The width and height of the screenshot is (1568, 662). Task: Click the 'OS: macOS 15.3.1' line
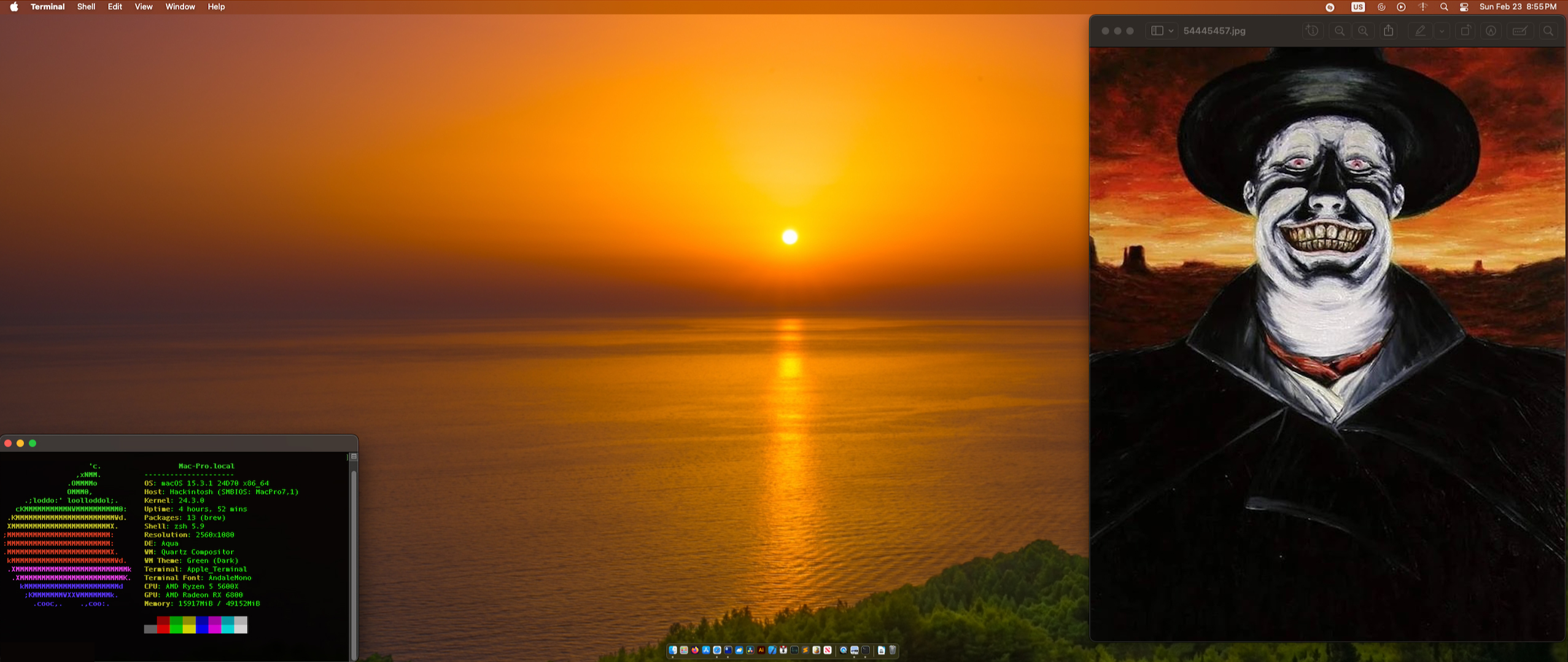click(x=206, y=483)
